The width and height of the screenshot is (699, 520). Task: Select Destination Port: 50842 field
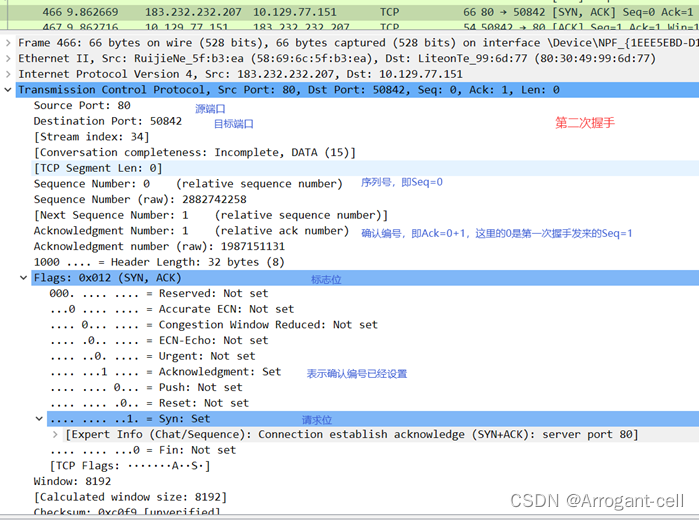tap(108, 121)
